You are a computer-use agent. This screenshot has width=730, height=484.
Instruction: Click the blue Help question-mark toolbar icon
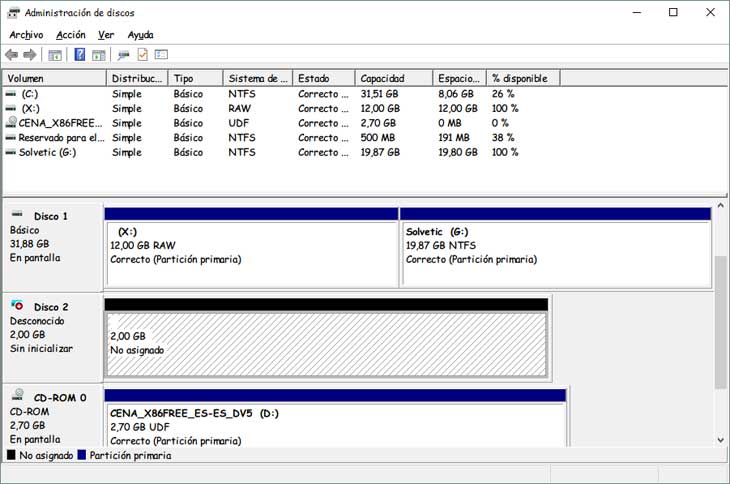[x=79, y=55]
